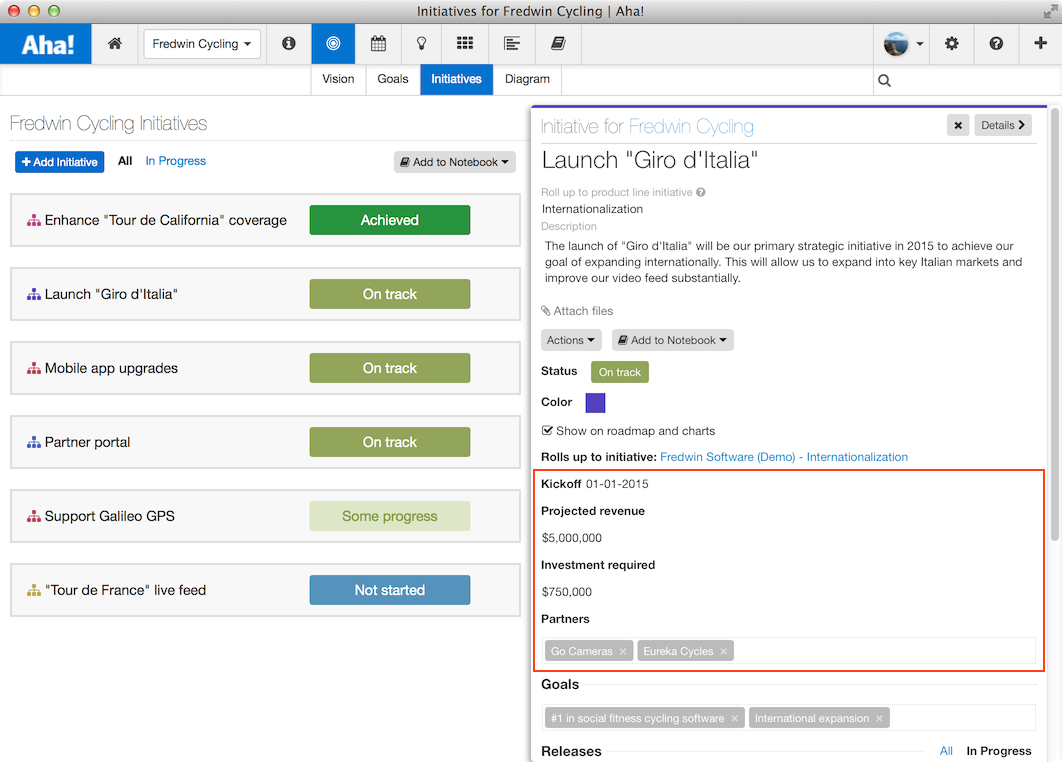Select the Initiatives tab

(456, 79)
